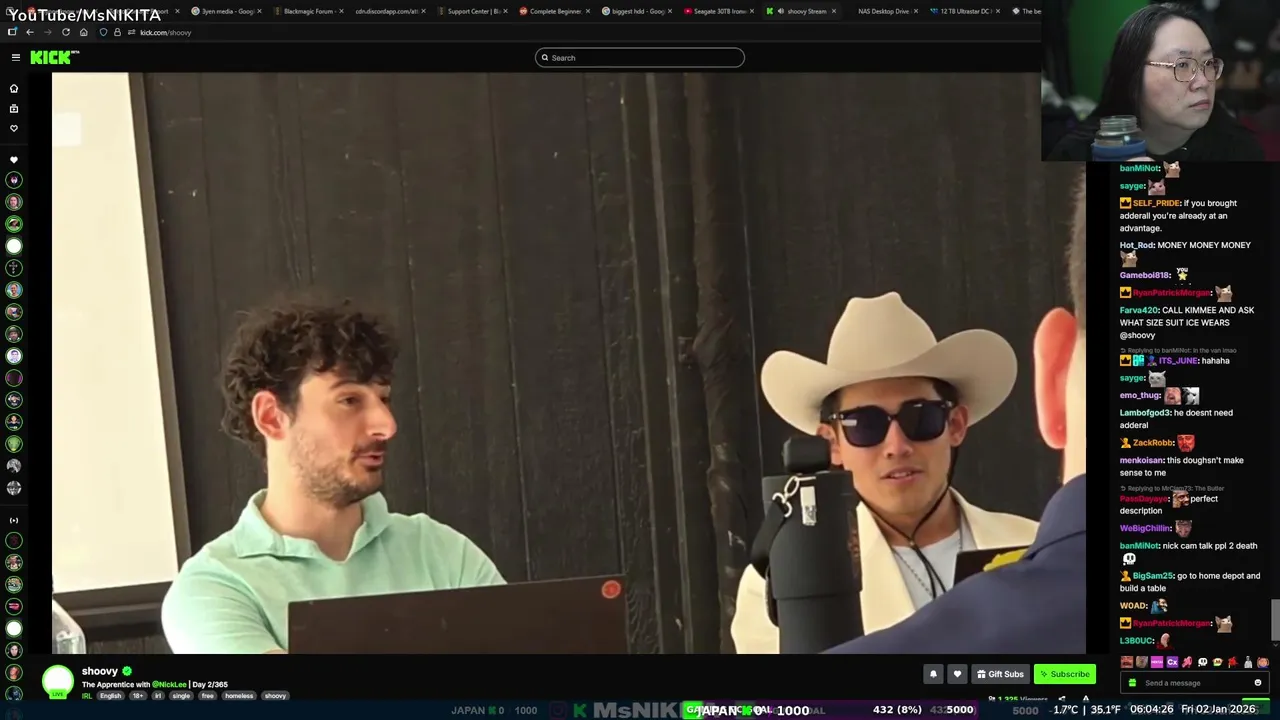Viewport: 1280px width, 720px height.
Task: Click the padlock site info icon
Action: pyautogui.click(x=117, y=32)
